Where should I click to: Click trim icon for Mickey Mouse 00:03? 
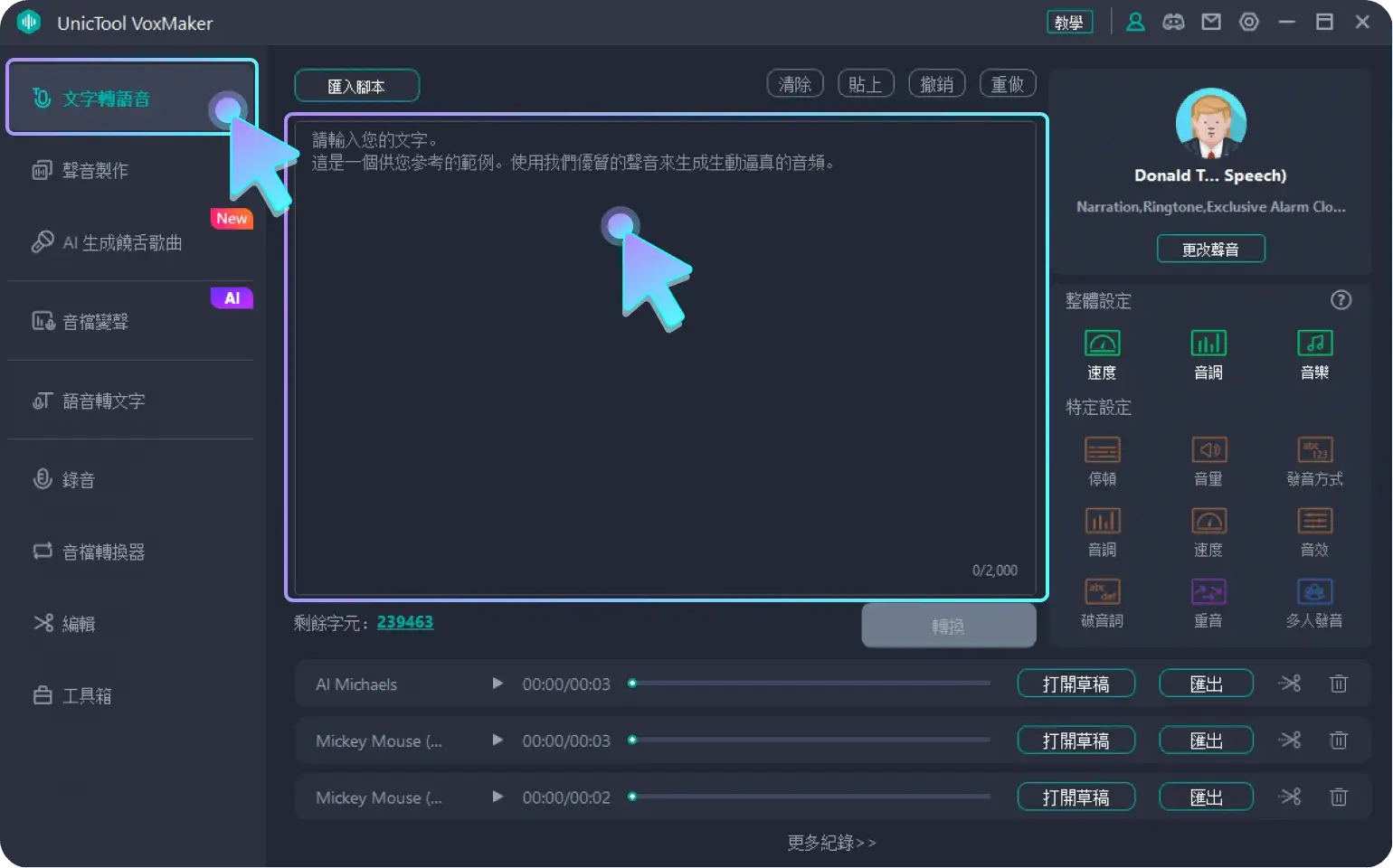click(x=1289, y=741)
